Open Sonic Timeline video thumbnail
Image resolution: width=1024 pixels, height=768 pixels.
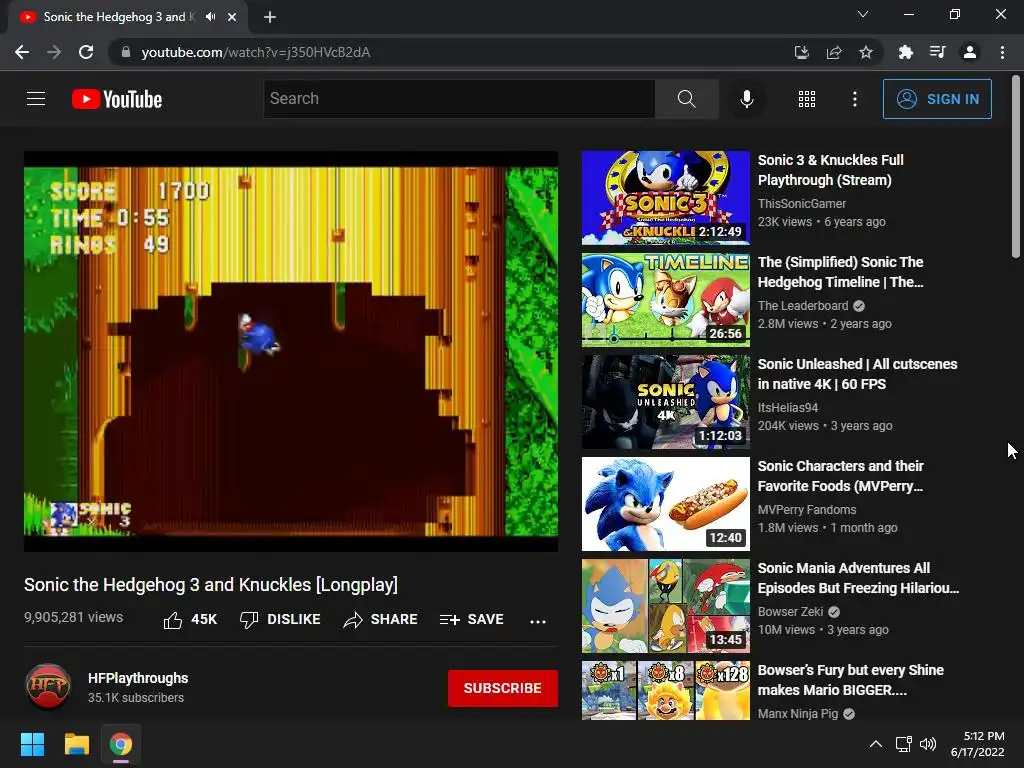[665, 300]
